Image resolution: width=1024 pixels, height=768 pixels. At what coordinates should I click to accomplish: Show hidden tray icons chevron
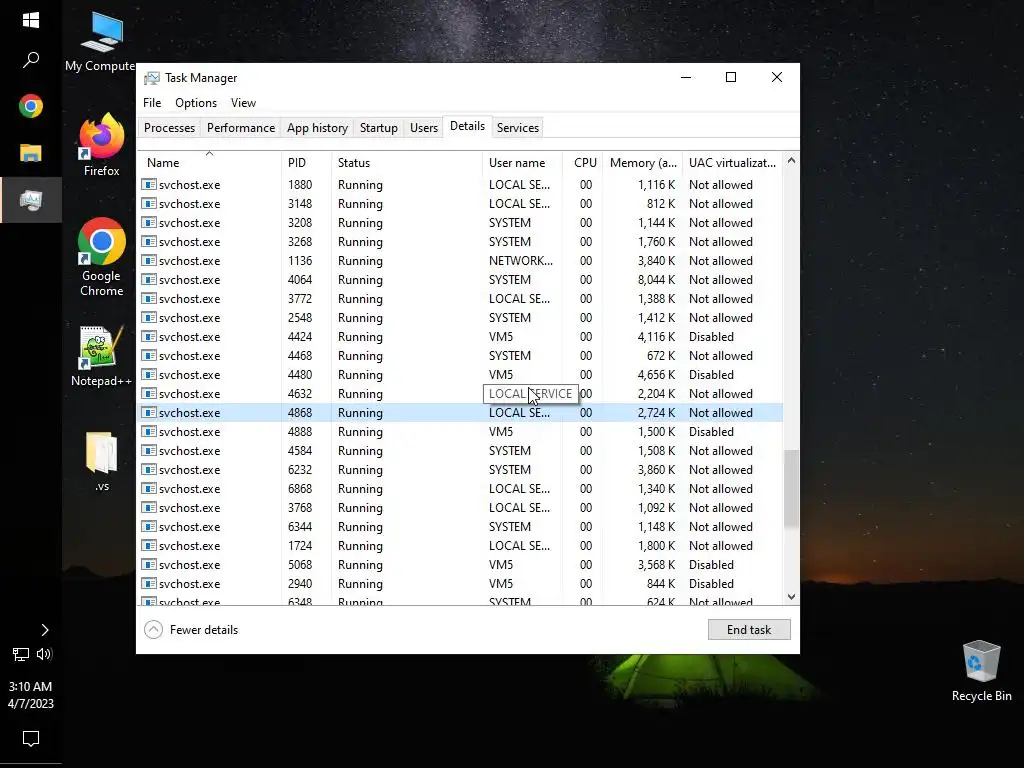click(x=44, y=630)
